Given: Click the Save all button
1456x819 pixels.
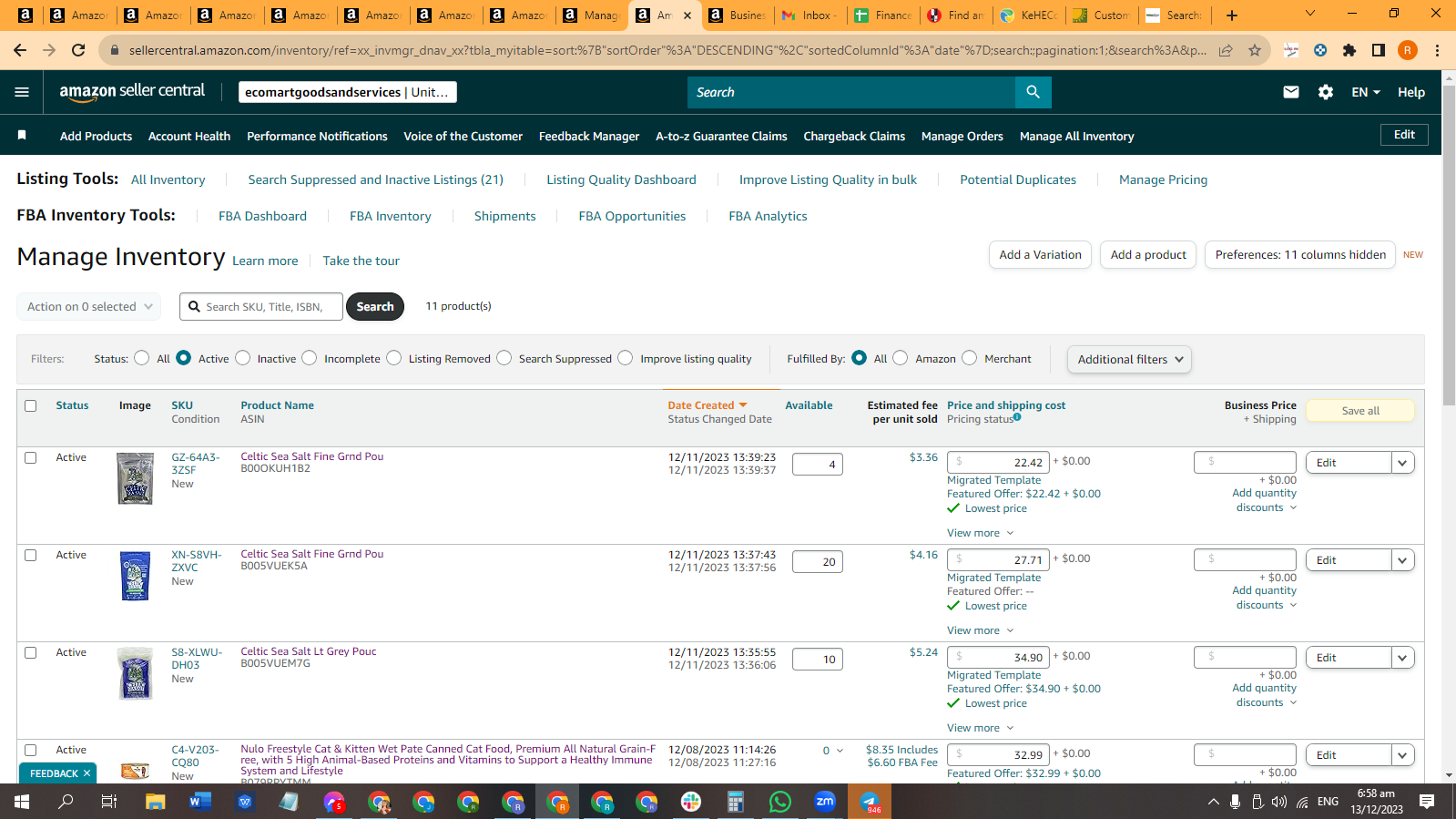Looking at the screenshot, I should (1360, 411).
